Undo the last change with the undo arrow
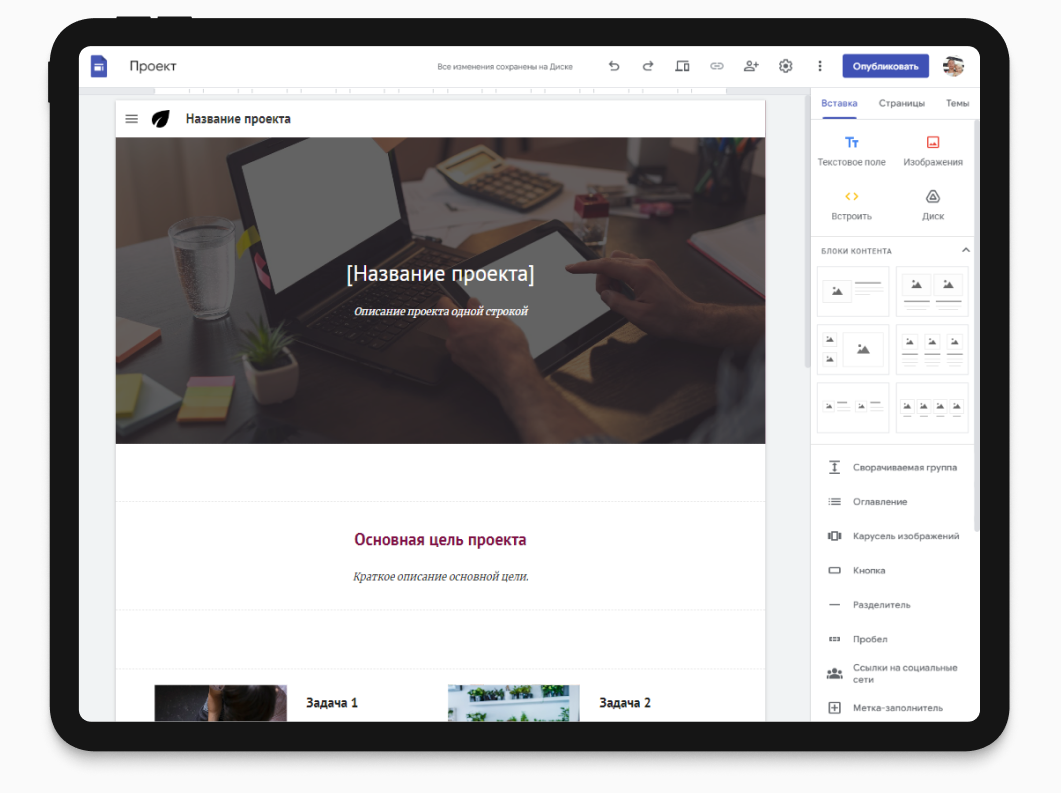 614,65
